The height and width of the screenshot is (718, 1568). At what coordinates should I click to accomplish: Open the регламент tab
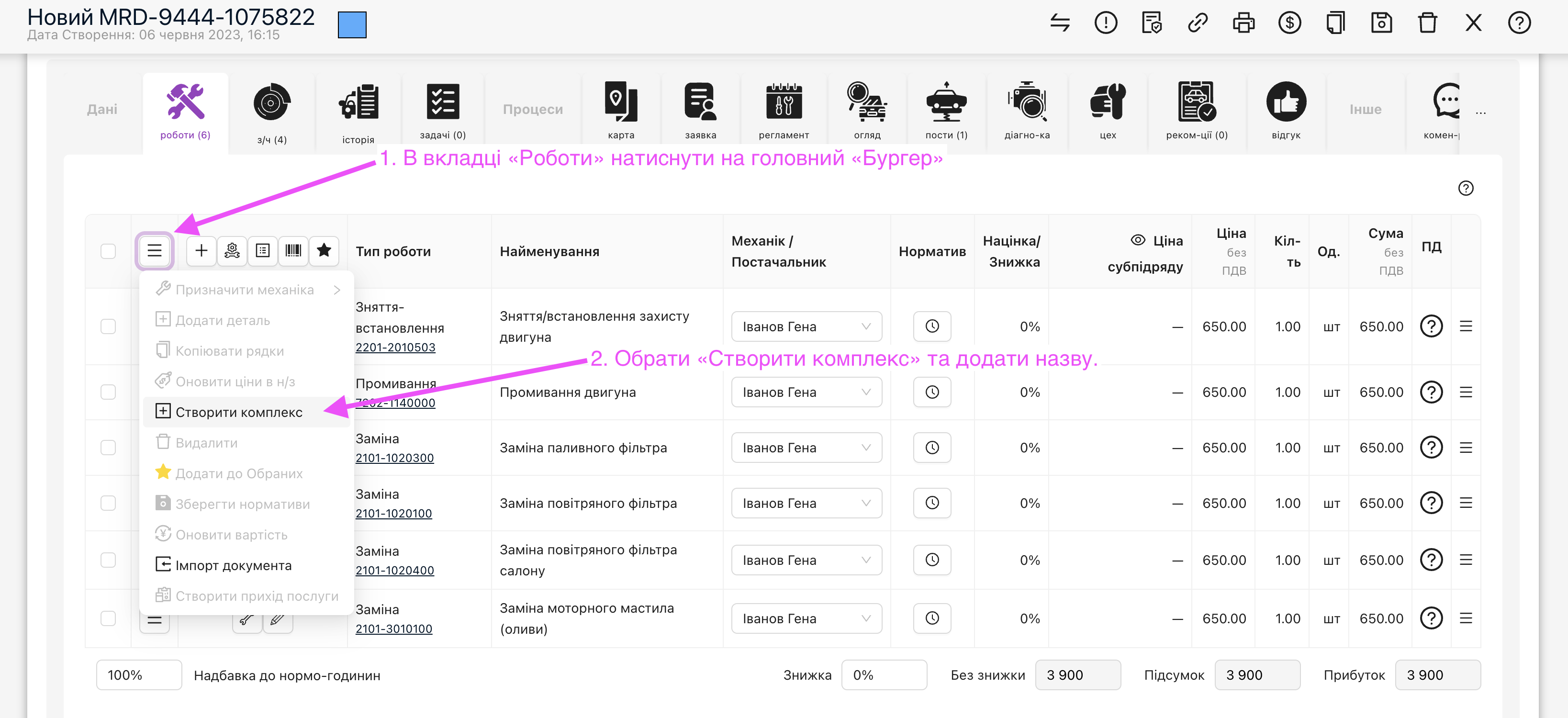(784, 111)
